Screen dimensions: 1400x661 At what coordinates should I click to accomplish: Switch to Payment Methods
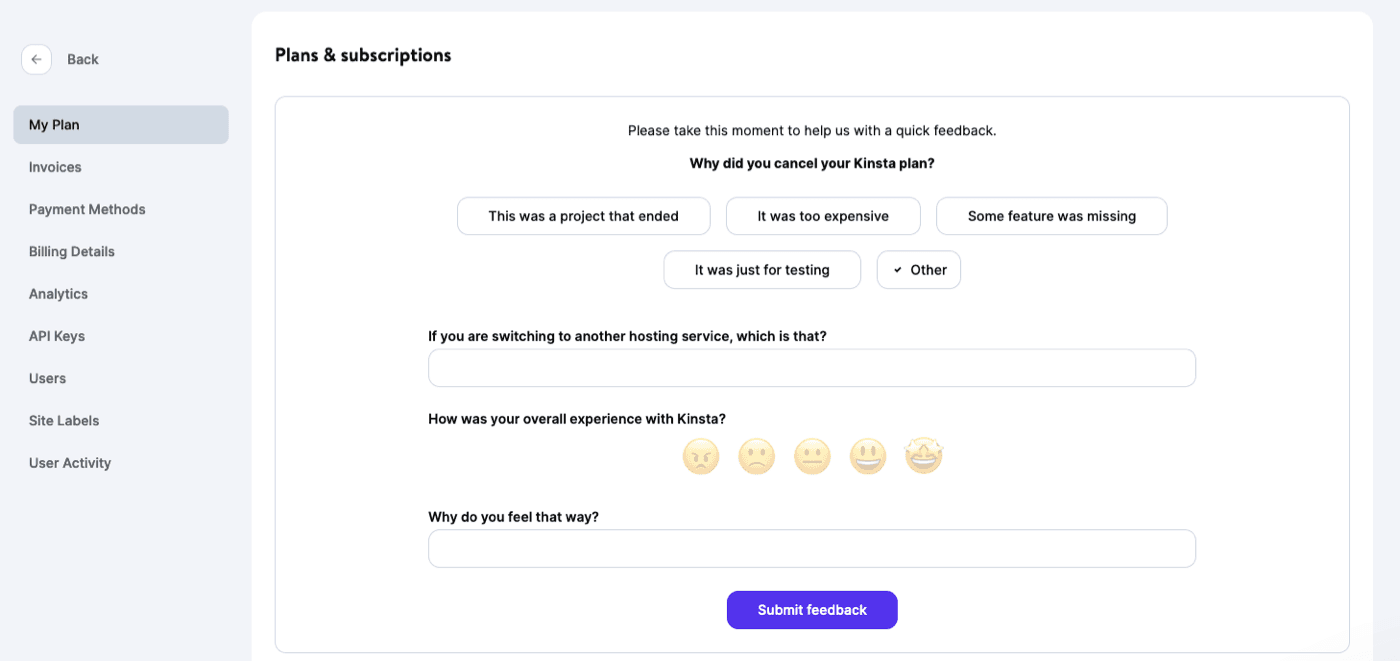[87, 209]
